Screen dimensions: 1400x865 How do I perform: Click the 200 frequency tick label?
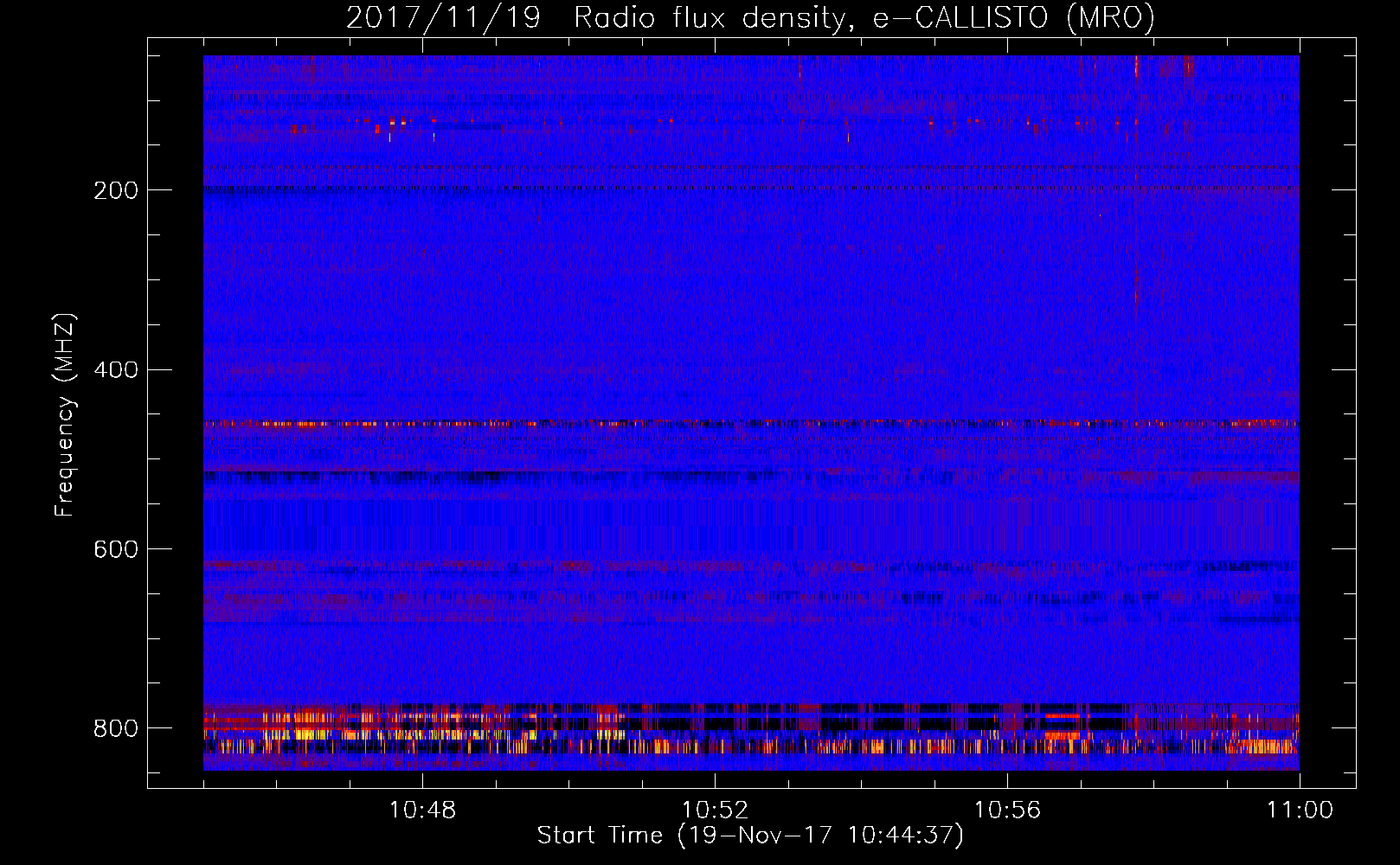tap(116, 190)
